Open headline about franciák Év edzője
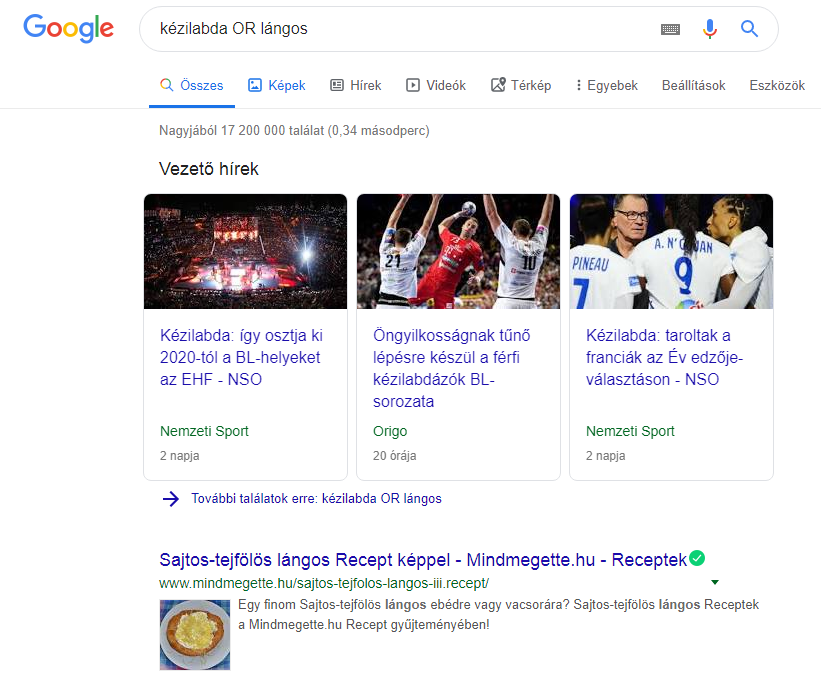Viewport: 821px width, 679px height. click(664, 358)
